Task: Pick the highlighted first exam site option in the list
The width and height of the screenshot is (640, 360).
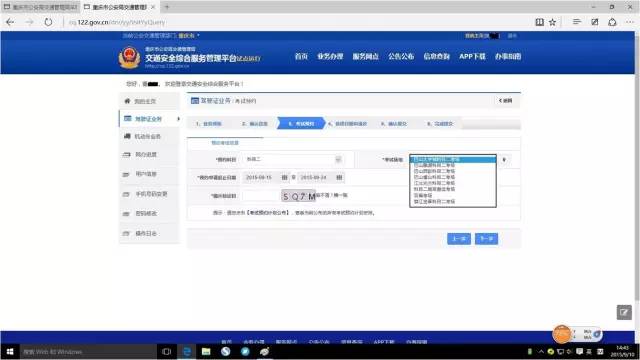Action: click(453, 160)
